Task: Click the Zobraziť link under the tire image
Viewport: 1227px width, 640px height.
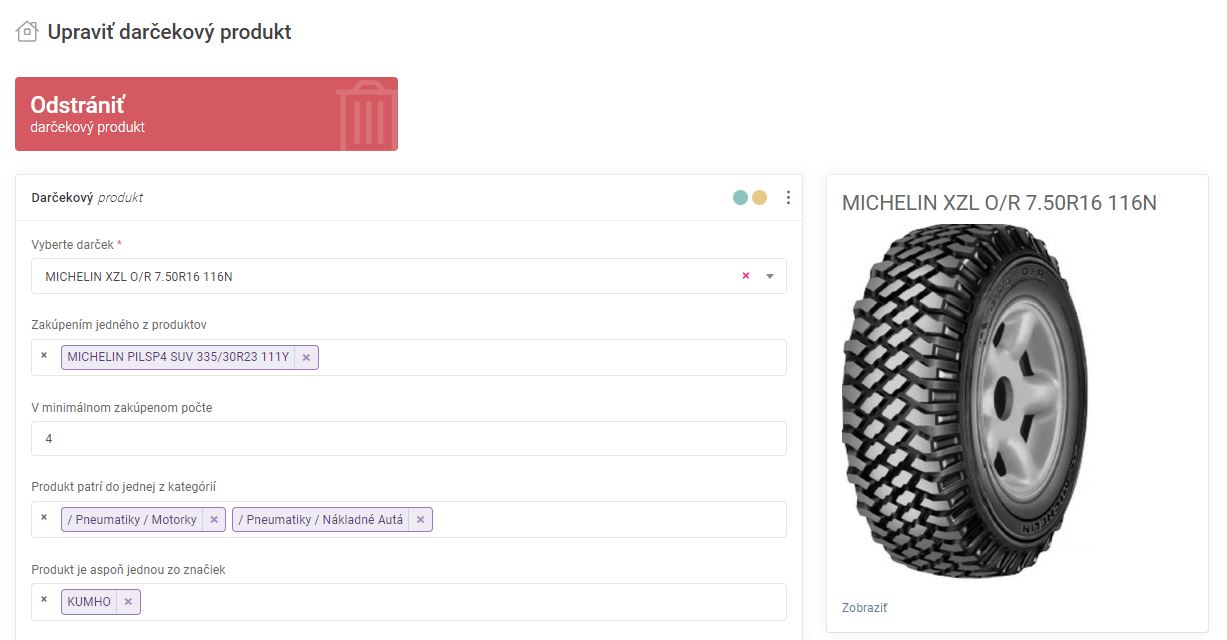Action: (864, 608)
